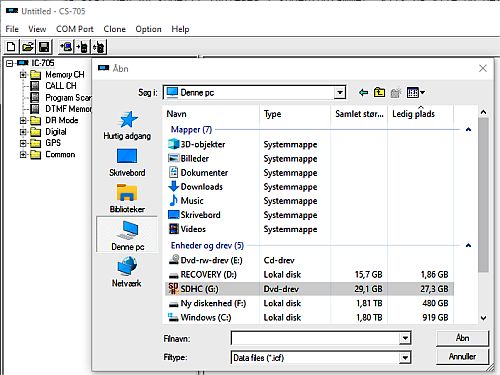Image resolution: width=500 pixels, height=375 pixels.
Task: Sort by Ledig plads column header
Action: pos(420,114)
